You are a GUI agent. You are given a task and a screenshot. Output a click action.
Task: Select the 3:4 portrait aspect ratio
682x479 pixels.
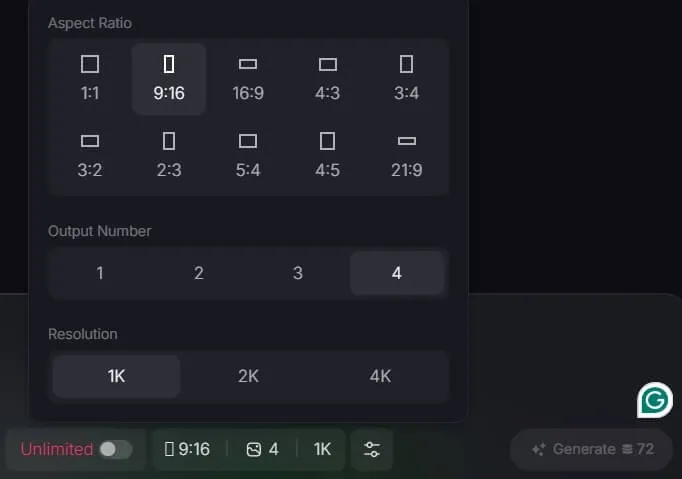[407, 79]
